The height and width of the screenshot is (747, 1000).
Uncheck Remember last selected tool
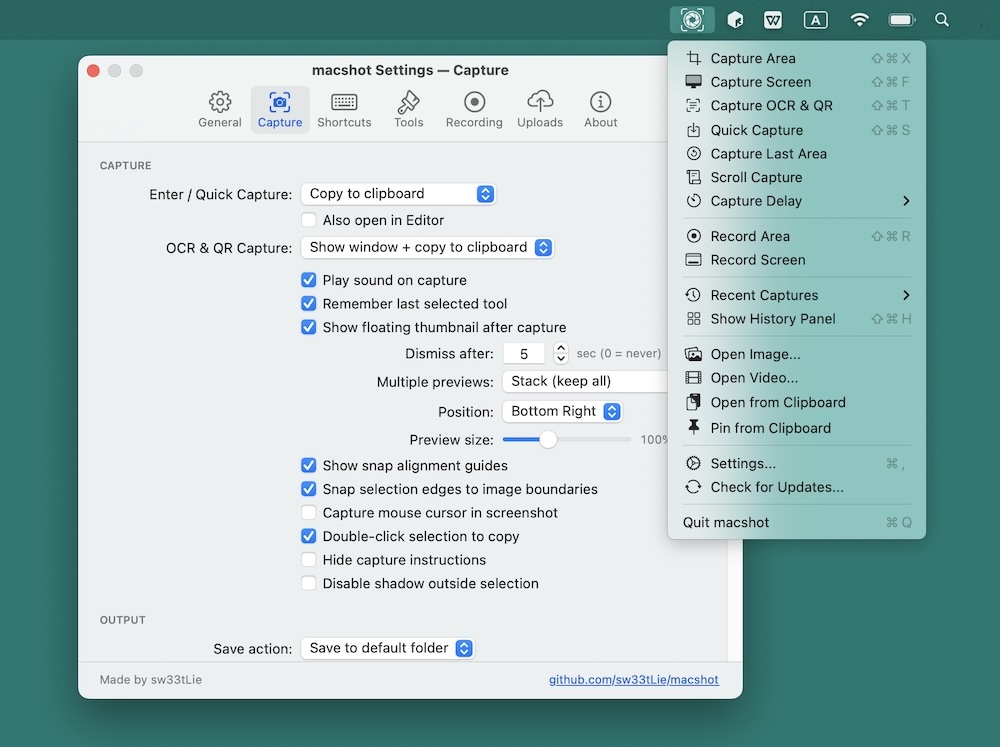(309, 304)
